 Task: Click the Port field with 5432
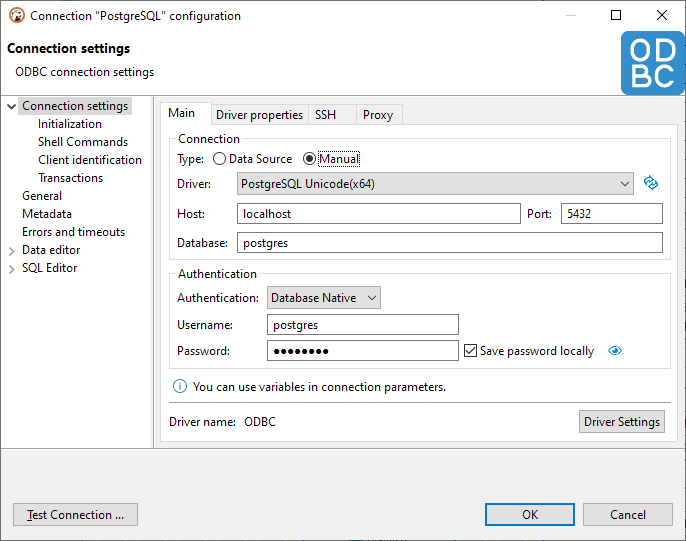pyautogui.click(x=612, y=213)
